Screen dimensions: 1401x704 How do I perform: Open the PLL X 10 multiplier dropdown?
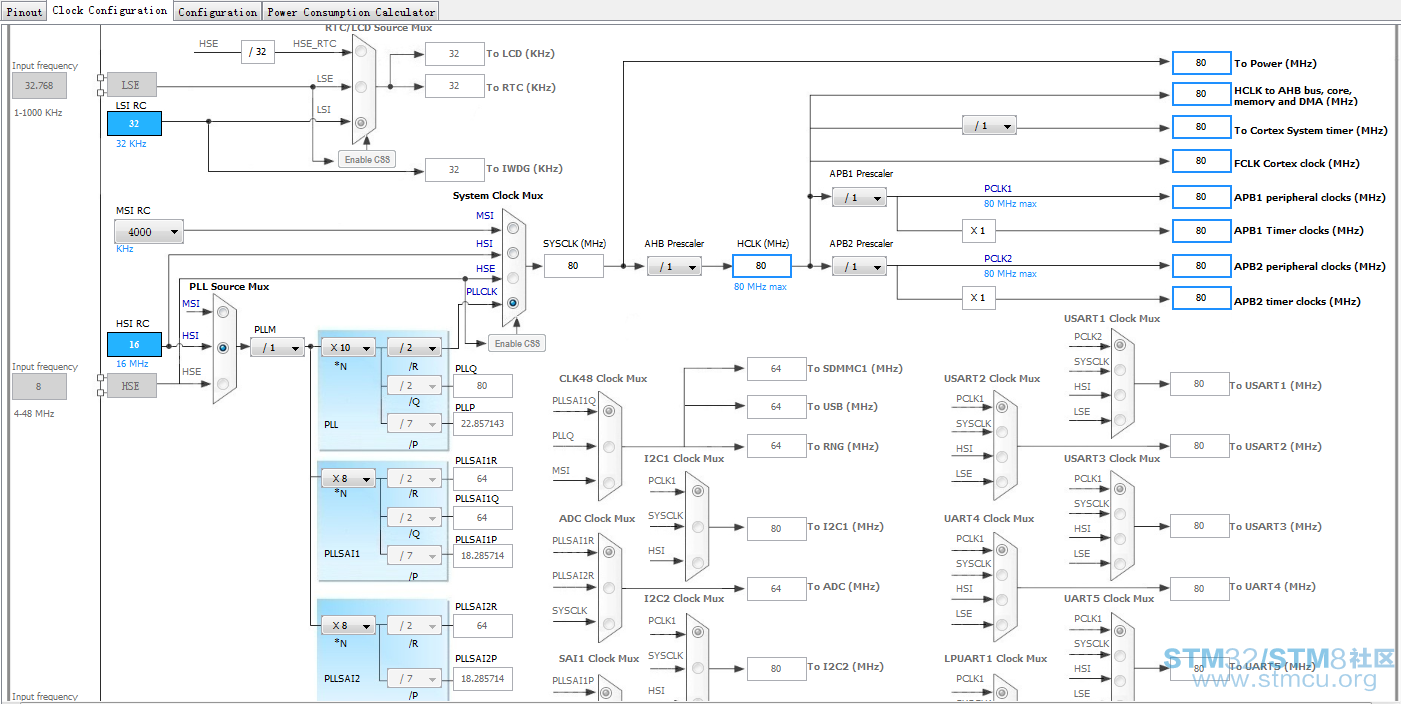(x=348, y=347)
